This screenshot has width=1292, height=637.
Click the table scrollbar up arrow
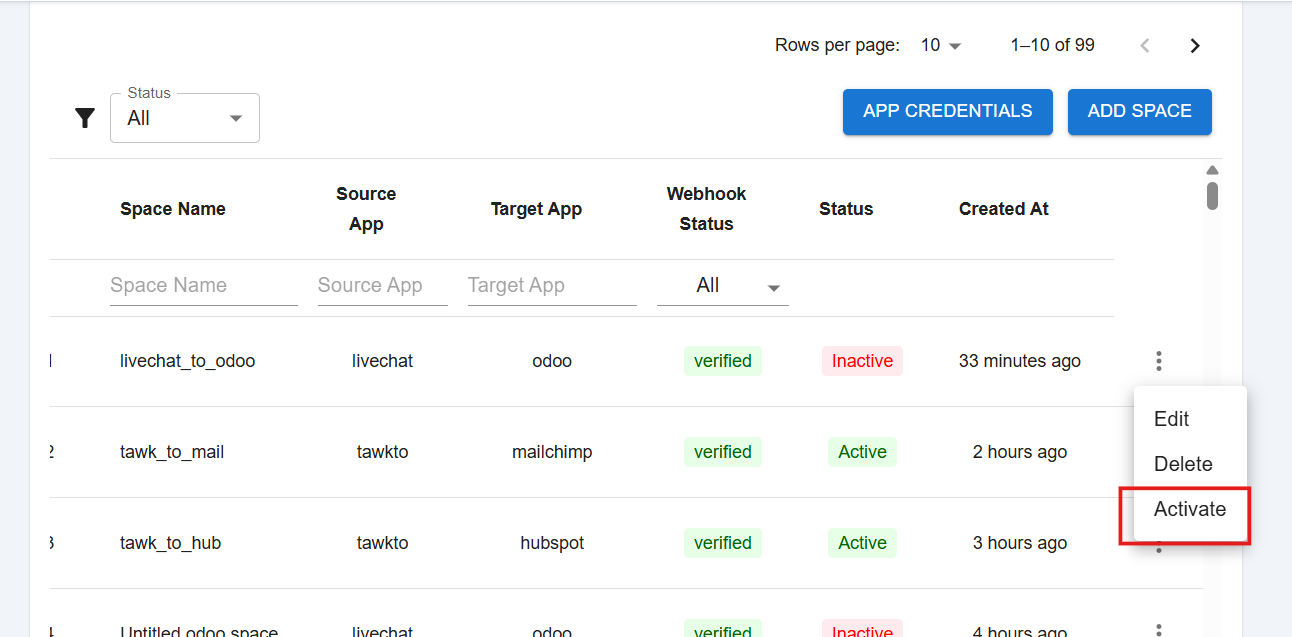tap(1212, 170)
